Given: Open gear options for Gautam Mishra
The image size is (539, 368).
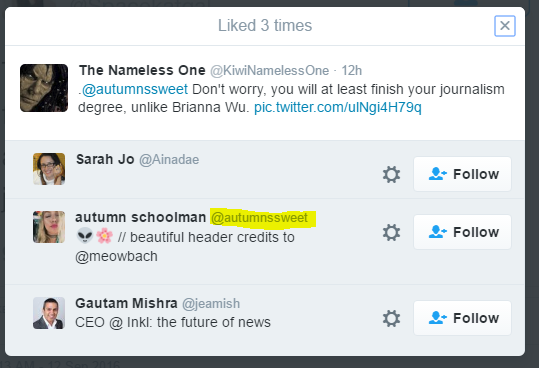Looking at the screenshot, I should 392,318.
